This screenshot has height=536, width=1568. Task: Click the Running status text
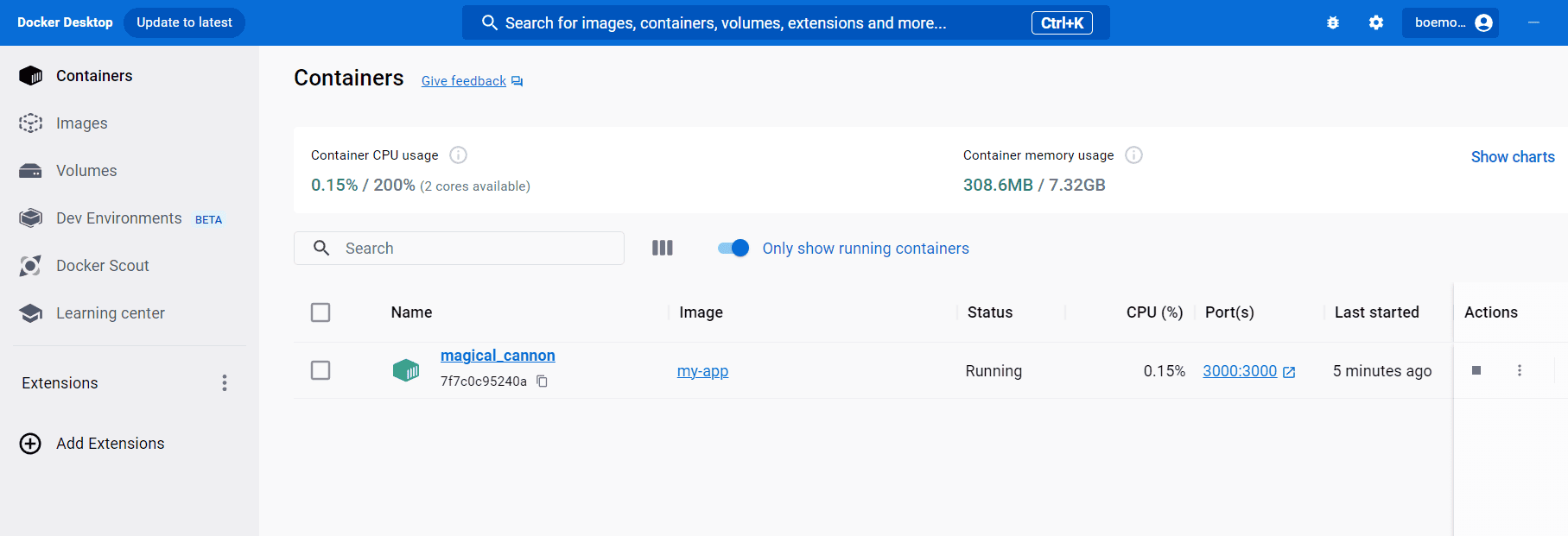pyautogui.click(x=993, y=371)
